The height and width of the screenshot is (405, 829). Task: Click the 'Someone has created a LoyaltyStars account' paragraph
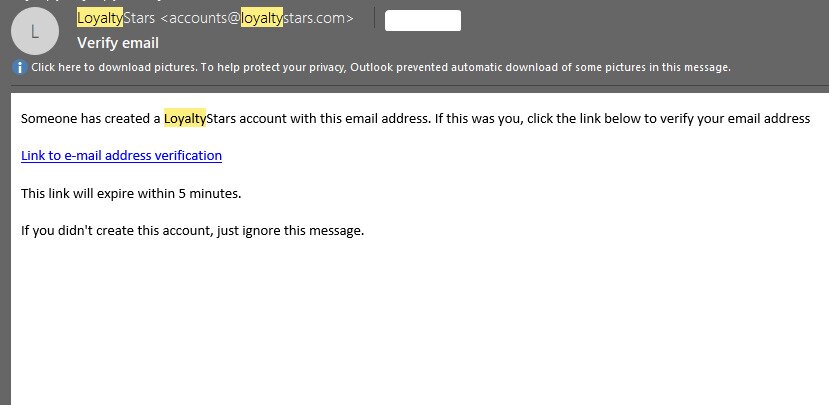(416, 118)
